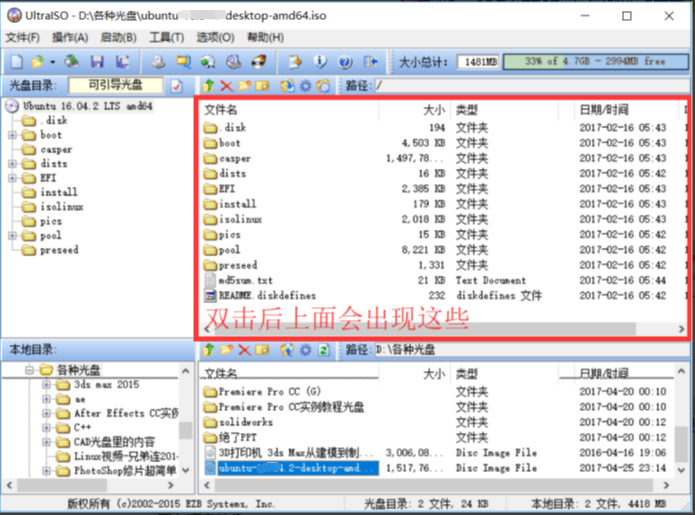695x515 pixels.
Task: Click the 文件名 header in local file list
Action: point(289,374)
